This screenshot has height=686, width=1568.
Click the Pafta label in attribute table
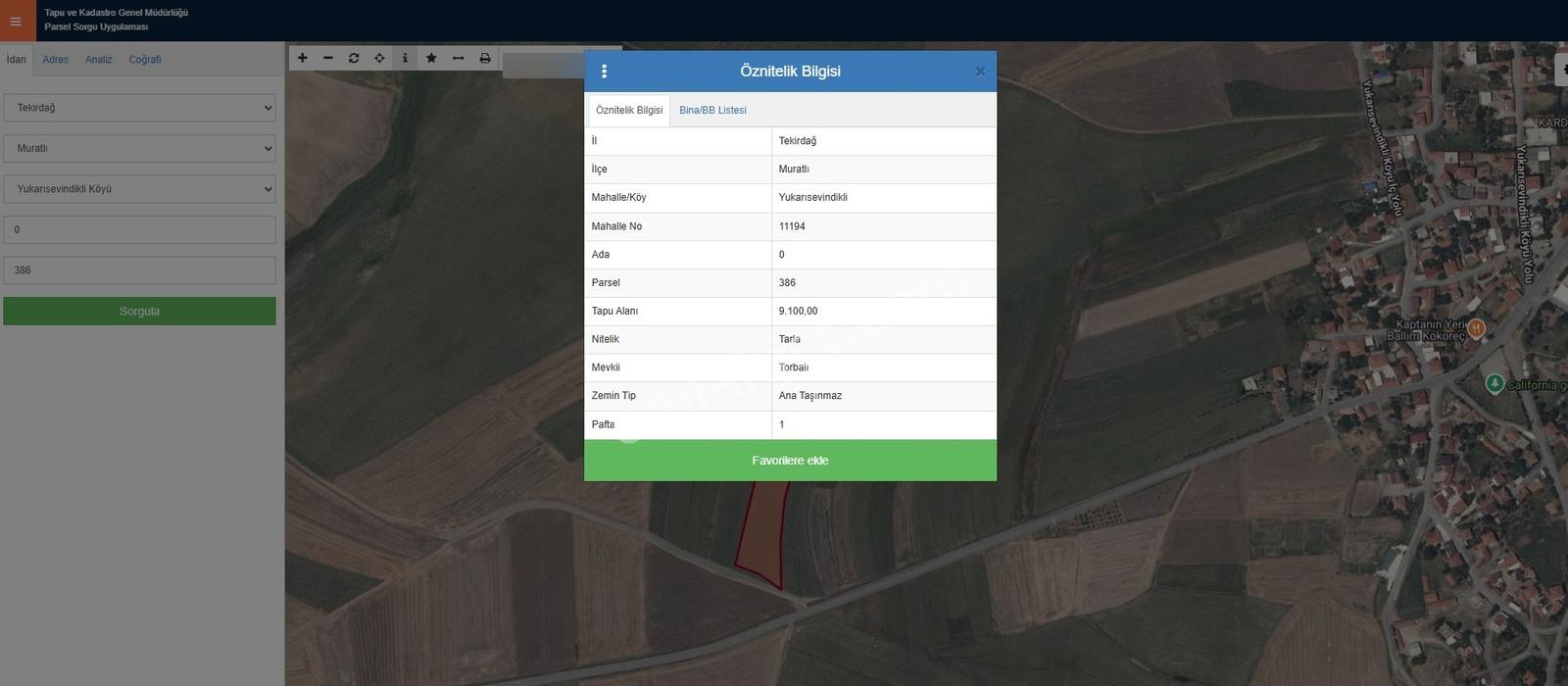tap(604, 425)
